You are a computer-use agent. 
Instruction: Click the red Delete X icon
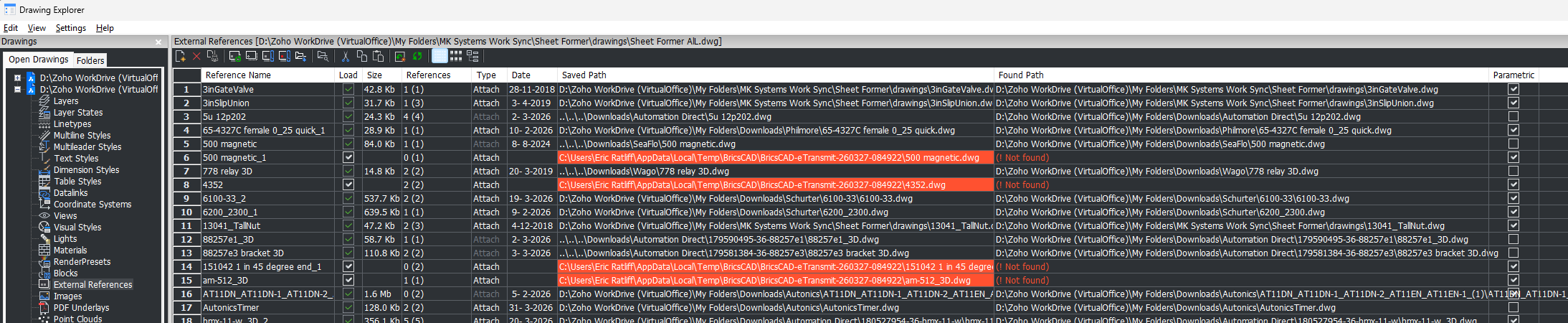coord(196,56)
